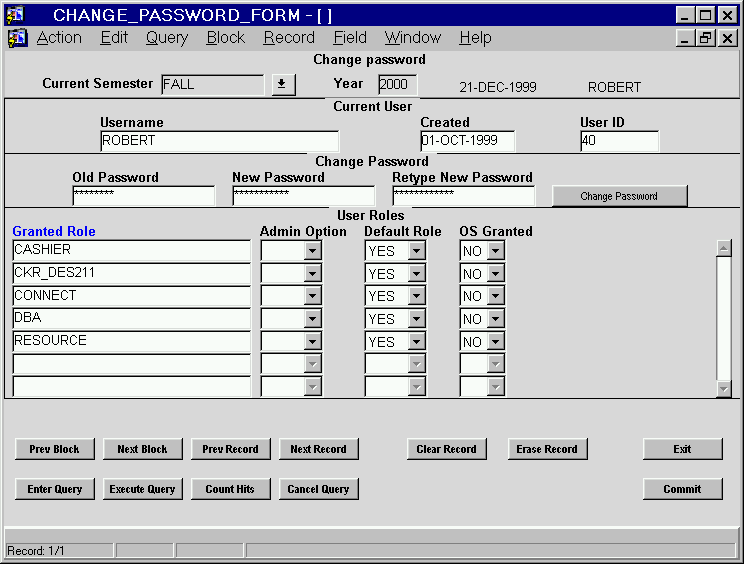Open the Help menu

475,37
